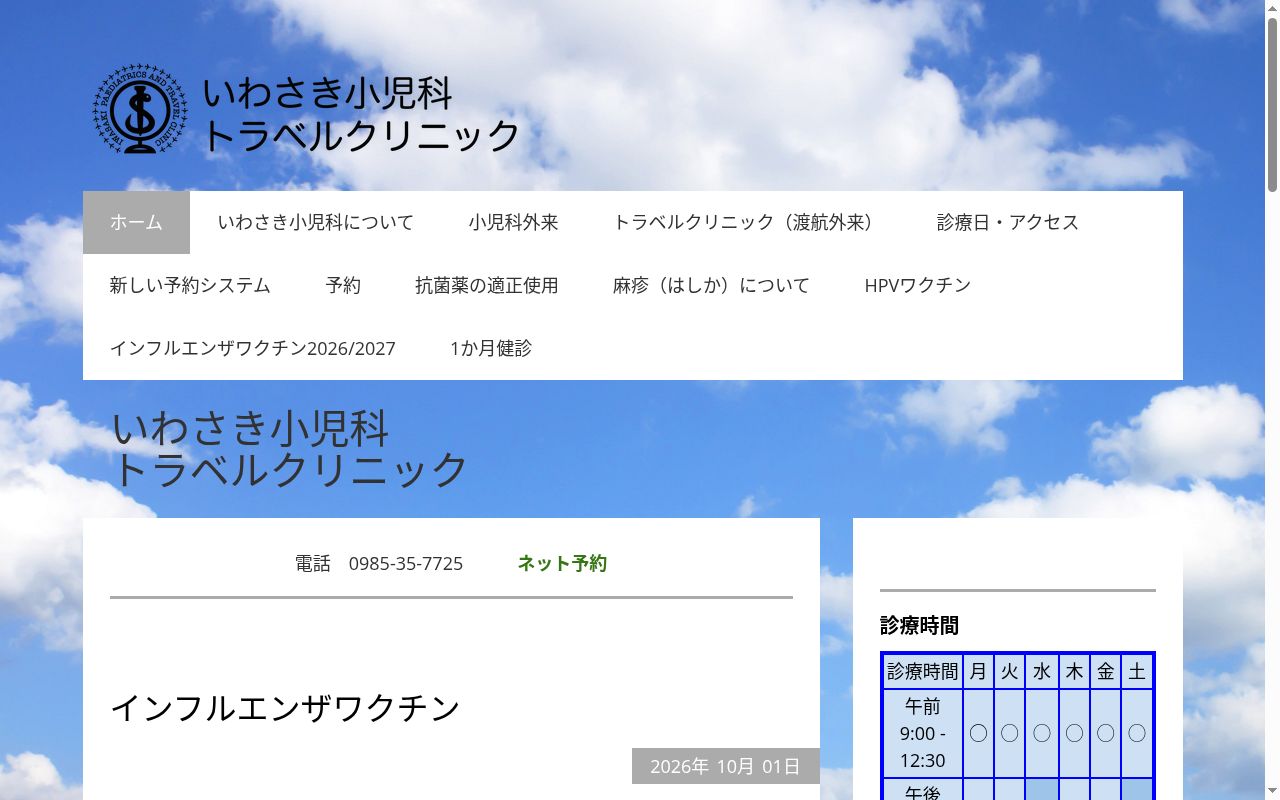Click the 診療時間 sidebar heading
Screen dimensions: 1280x800
click(x=919, y=625)
